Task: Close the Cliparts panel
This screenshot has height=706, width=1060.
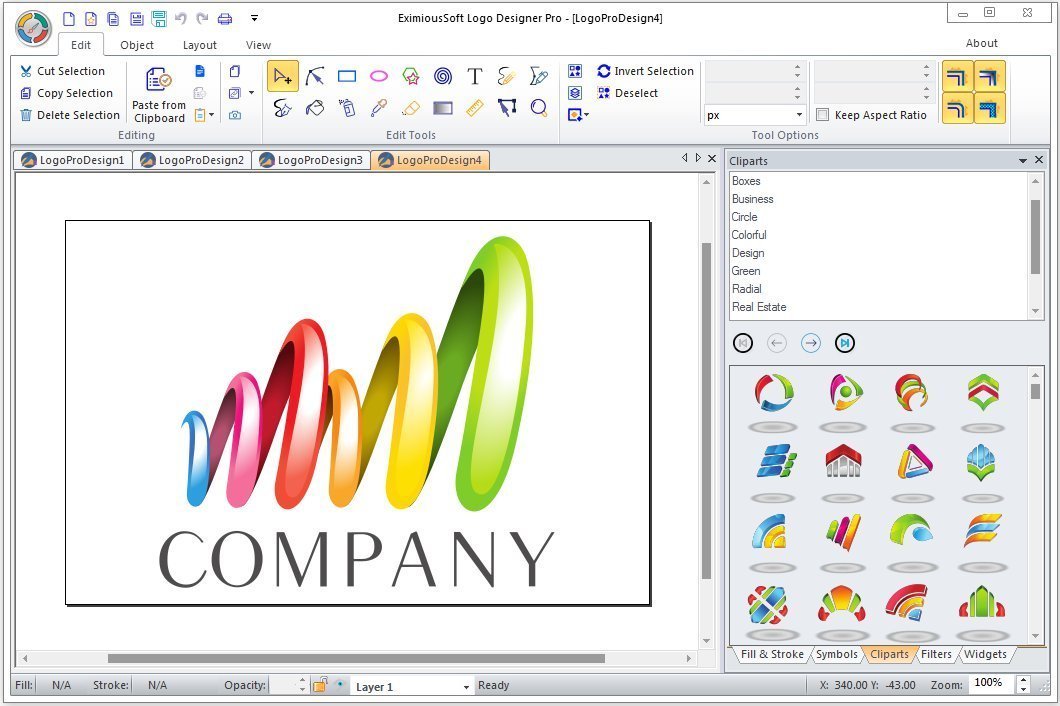Action: 1039,160
